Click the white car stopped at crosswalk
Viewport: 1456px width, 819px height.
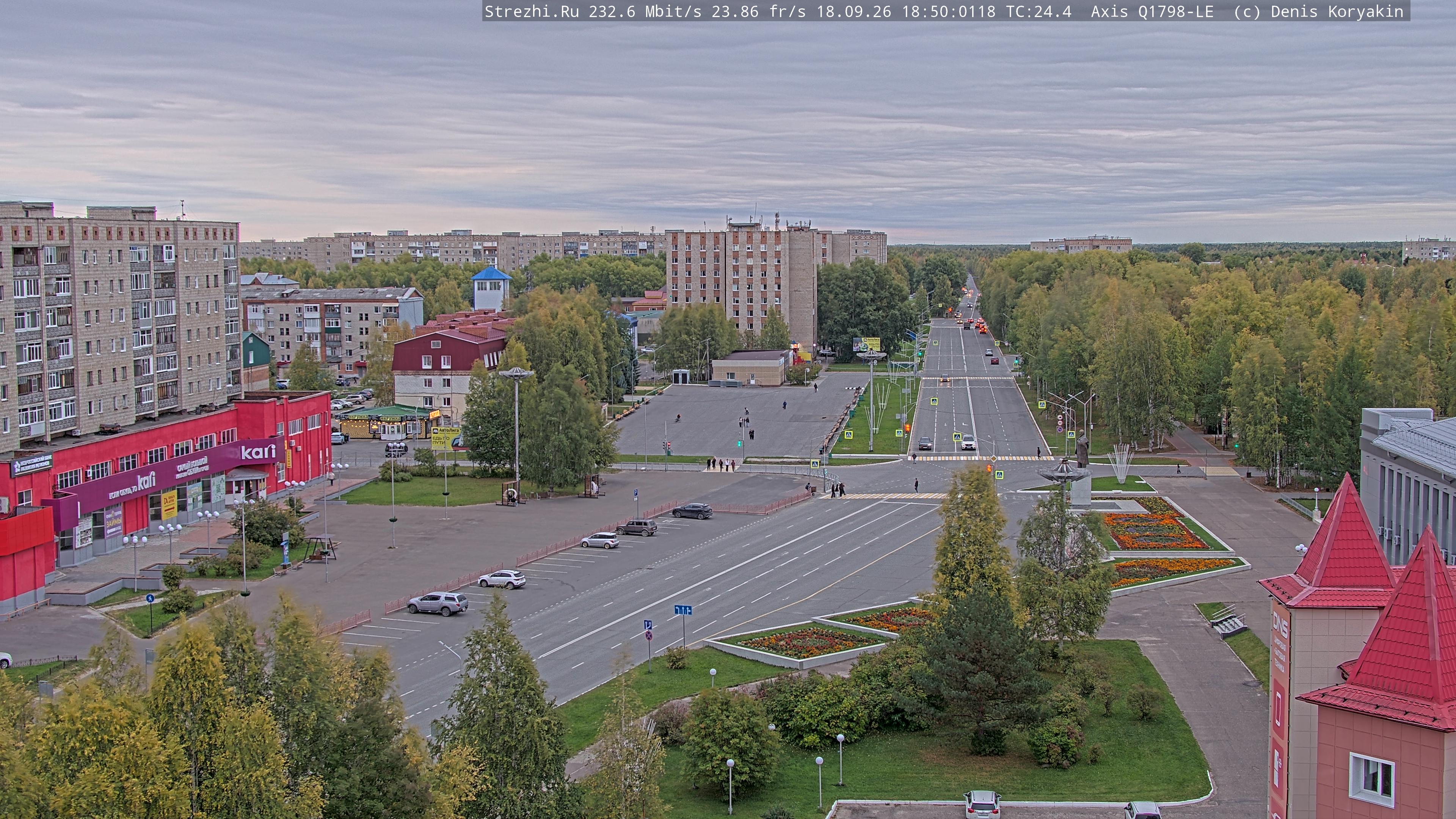968,442
